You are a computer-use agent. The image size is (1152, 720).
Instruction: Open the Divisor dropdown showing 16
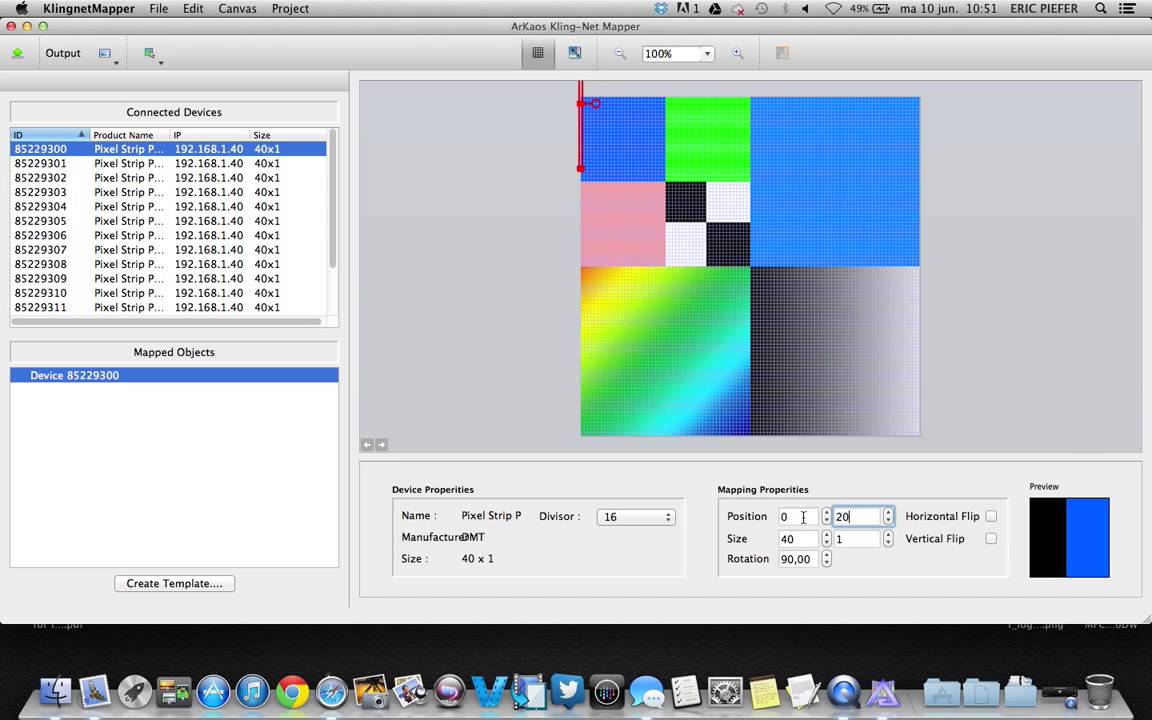click(x=636, y=517)
